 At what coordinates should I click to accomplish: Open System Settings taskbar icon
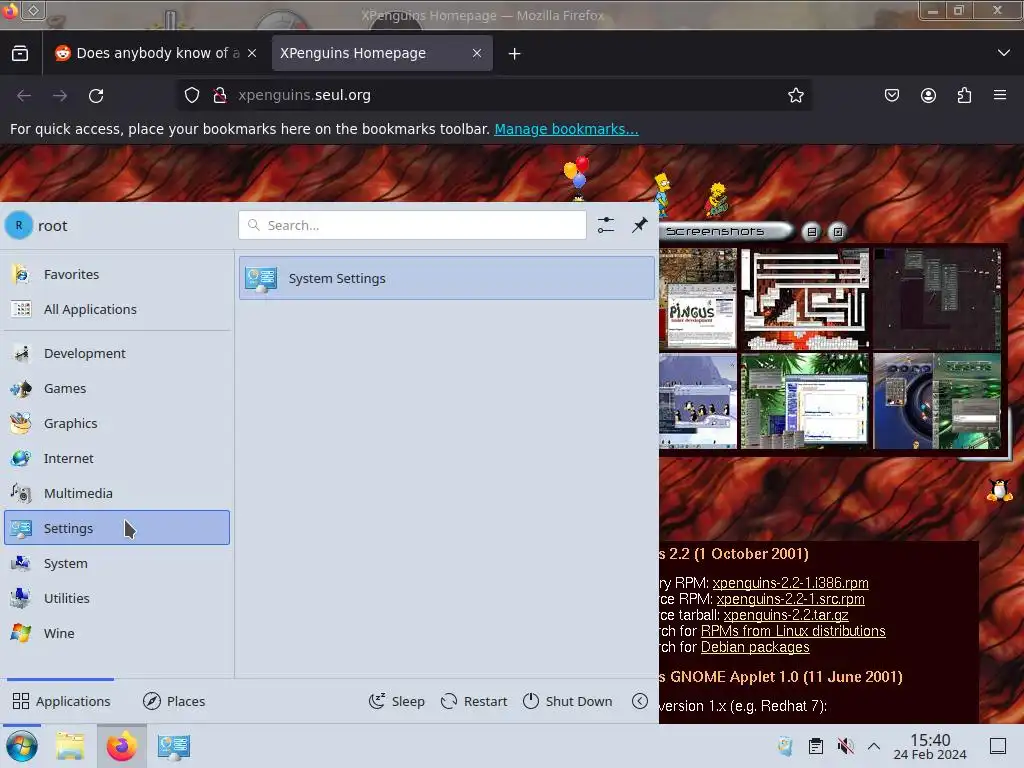click(173, 746)
